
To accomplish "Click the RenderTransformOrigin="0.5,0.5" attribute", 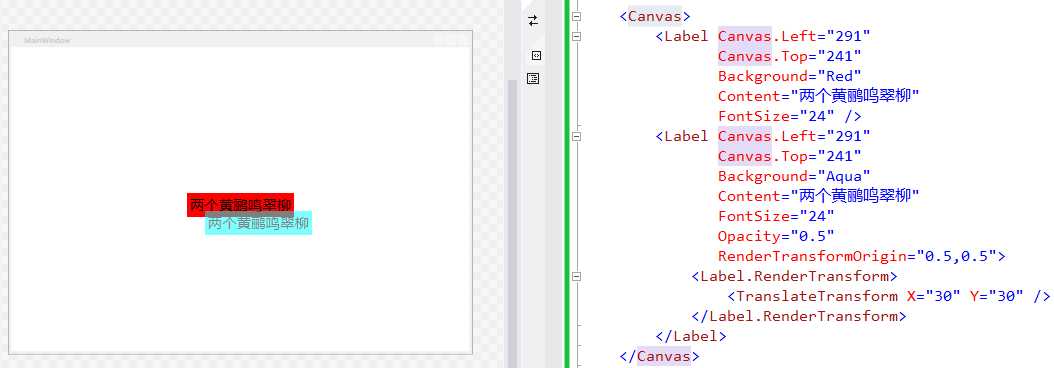I will point(857,256).
